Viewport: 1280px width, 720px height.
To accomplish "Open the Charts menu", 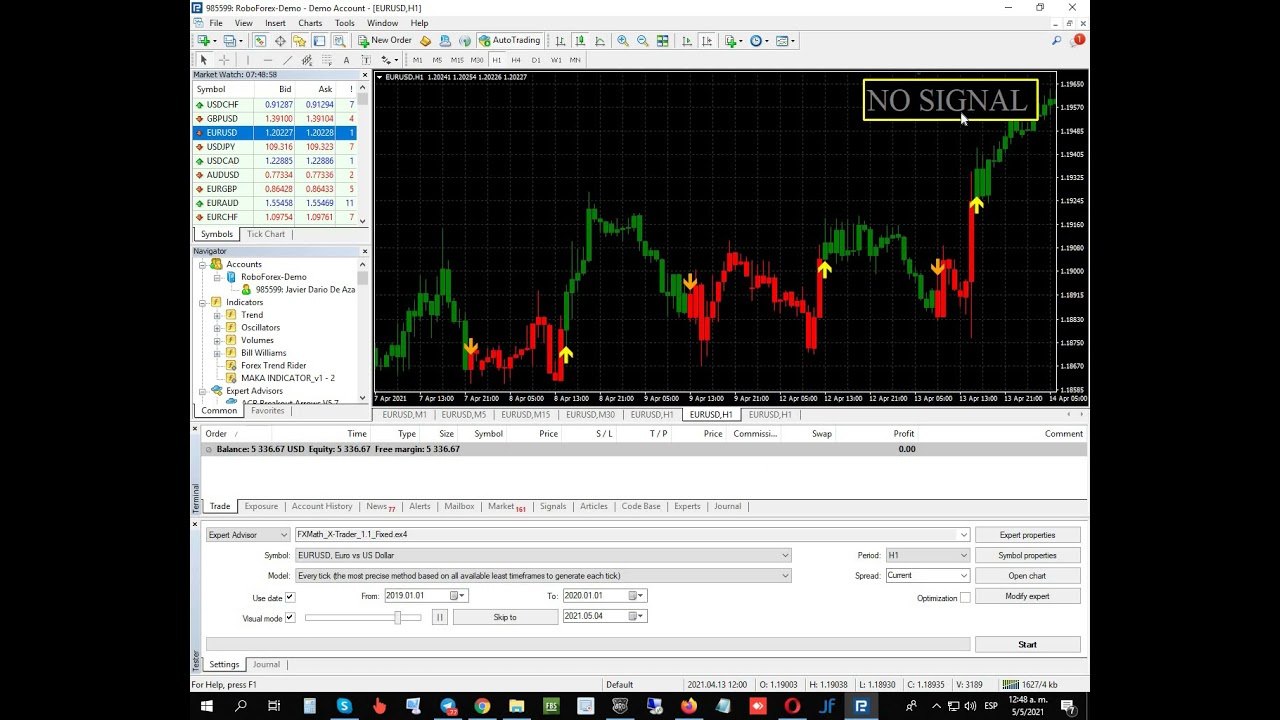I will [x=310, y=23].
